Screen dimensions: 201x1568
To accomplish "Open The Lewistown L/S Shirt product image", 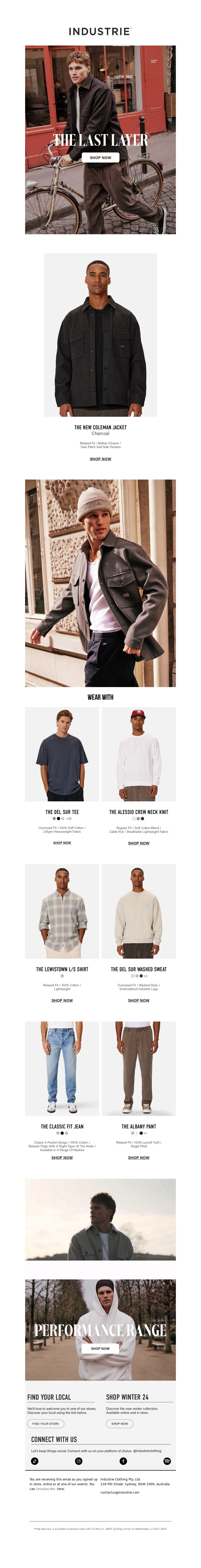I will (x=62, y=911).
